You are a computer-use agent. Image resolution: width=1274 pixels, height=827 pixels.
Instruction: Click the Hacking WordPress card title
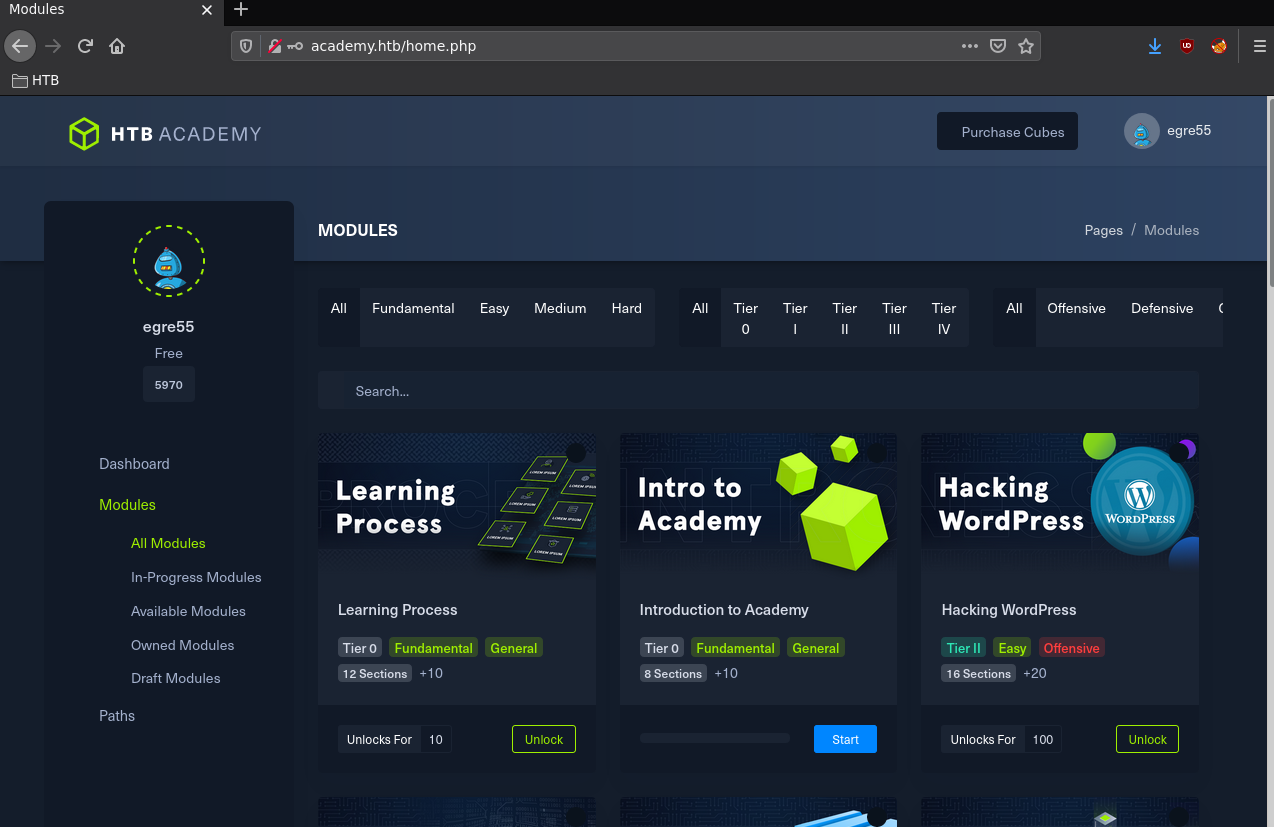tap(1009, 610)
